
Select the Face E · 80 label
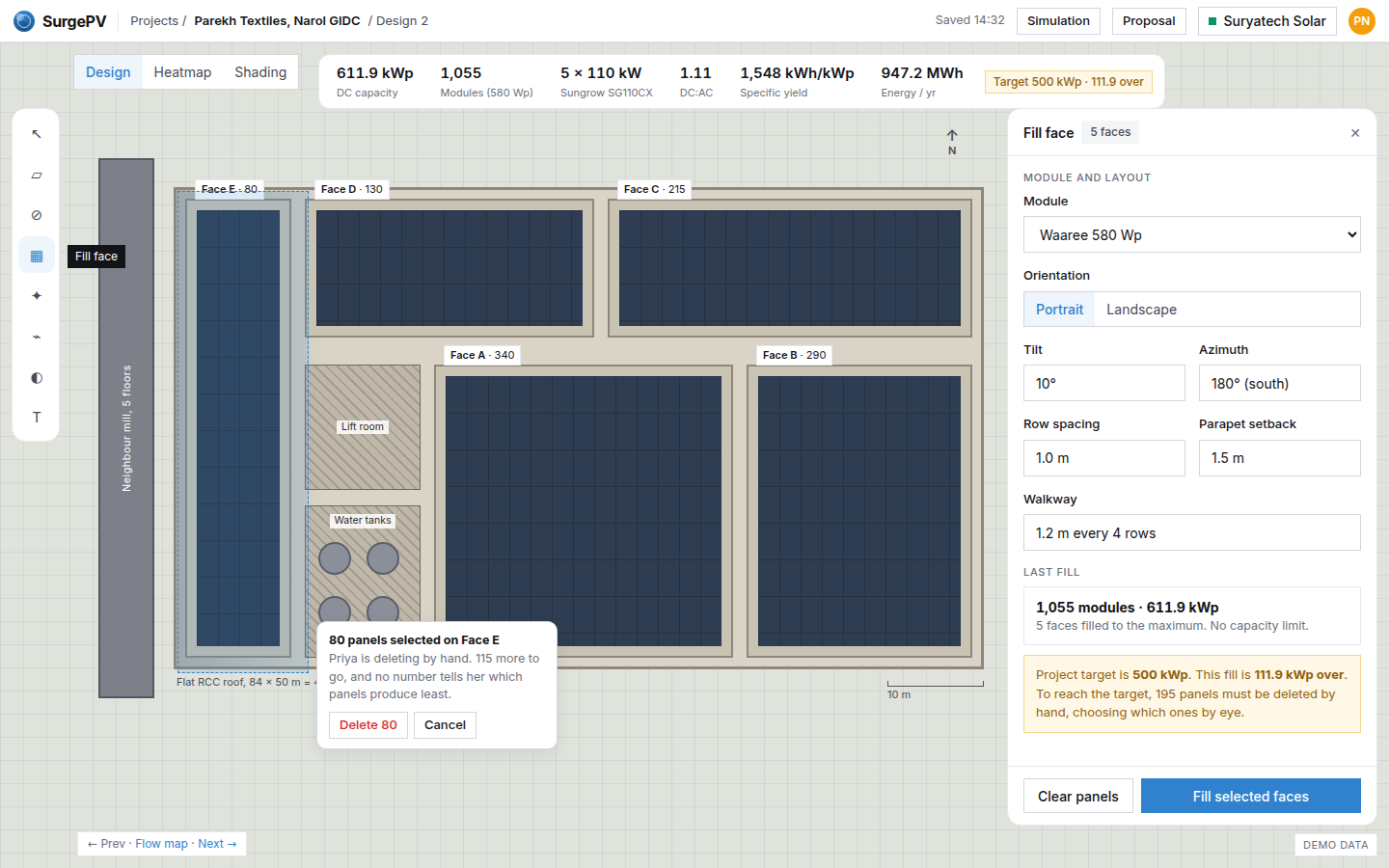[x=230, y=189]
